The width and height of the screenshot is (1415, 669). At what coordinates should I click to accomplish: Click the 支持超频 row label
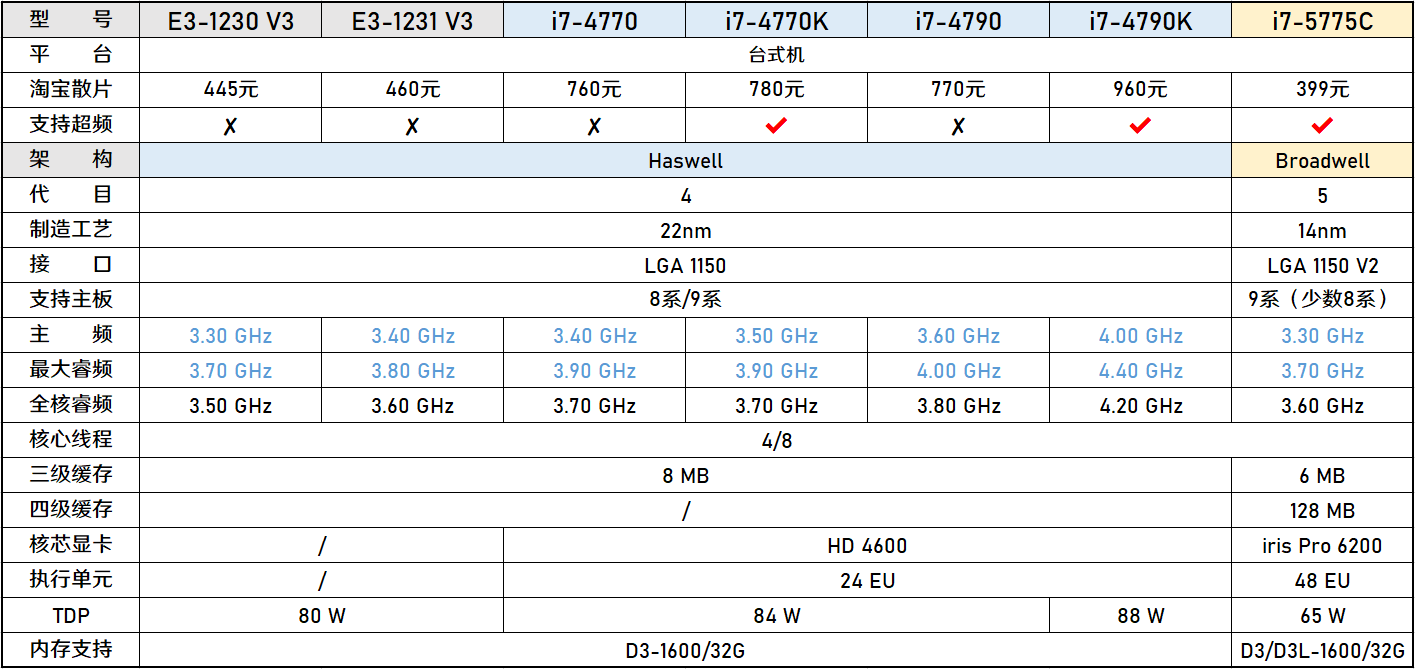tap(71, 125)
